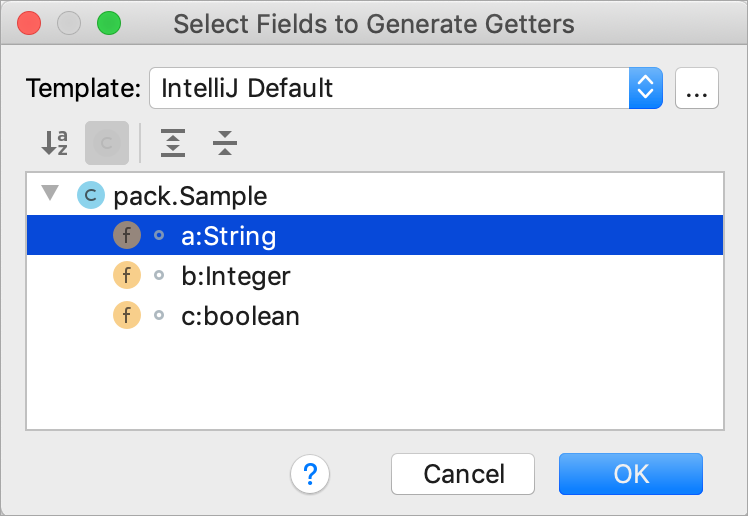The width and height of the screenshot is (748, 516).
Task: Cancel the getter generation dialog
Action: pos(463,474)
